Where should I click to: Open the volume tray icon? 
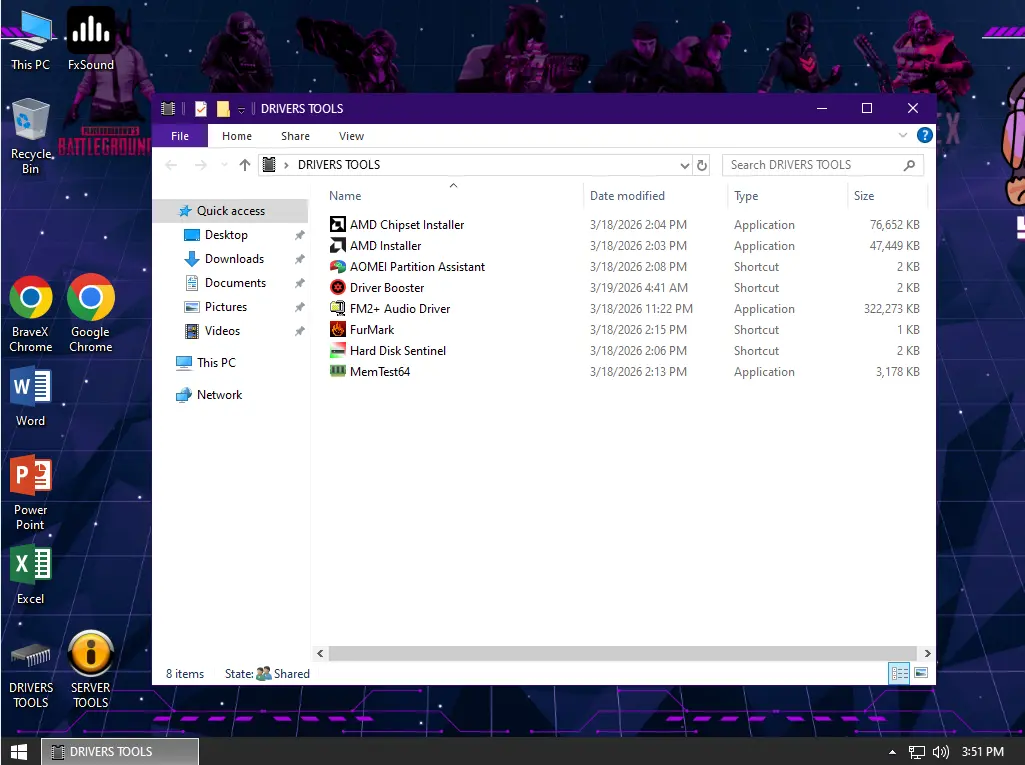(x=941, y=752)
